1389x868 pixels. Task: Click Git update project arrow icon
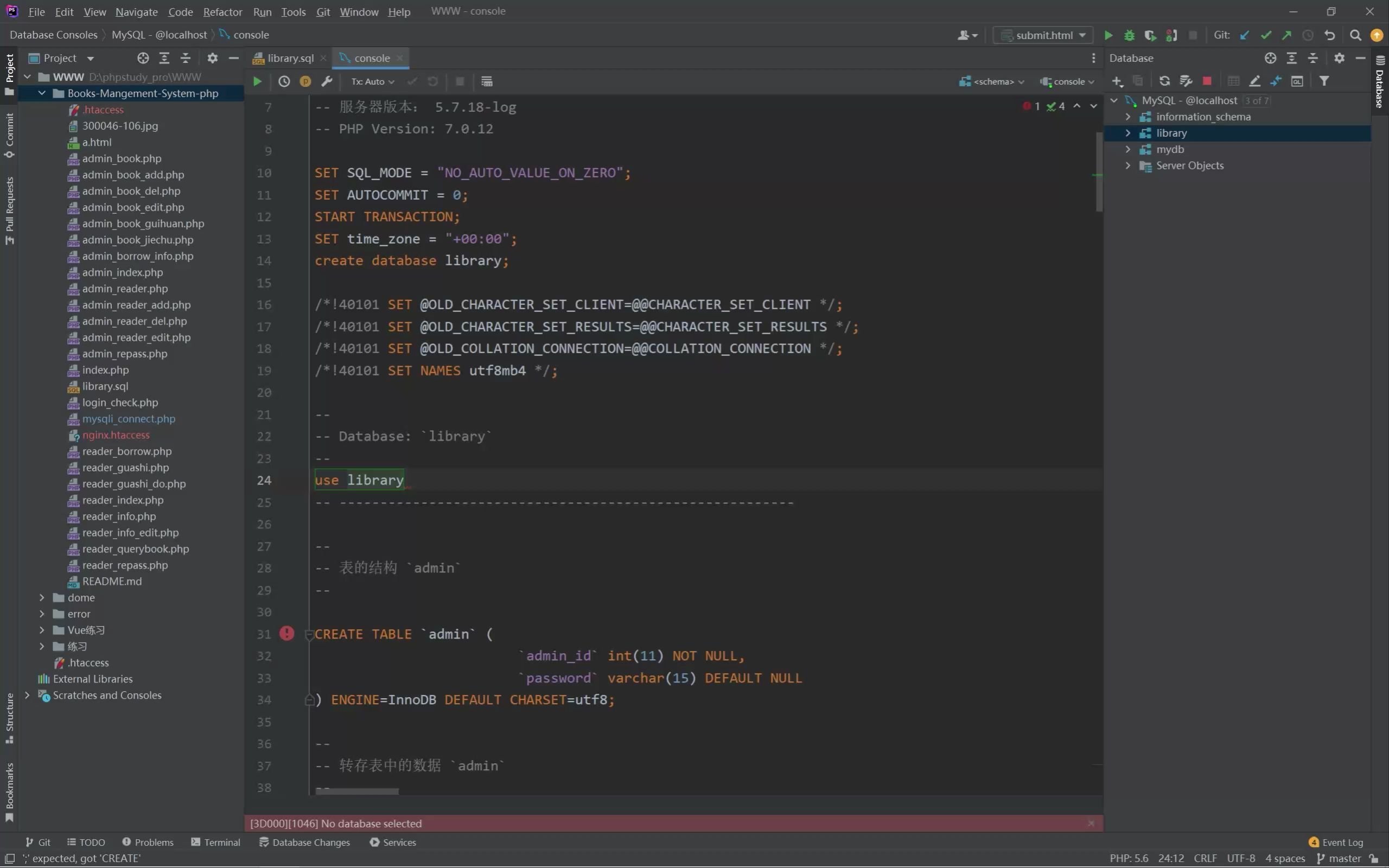click(1244, 35)
